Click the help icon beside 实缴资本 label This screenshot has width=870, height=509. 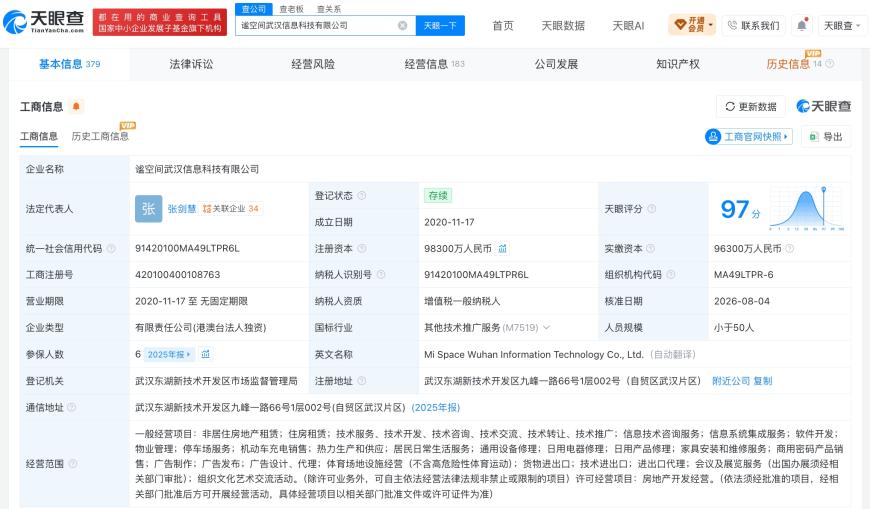[x=650, y=249]
